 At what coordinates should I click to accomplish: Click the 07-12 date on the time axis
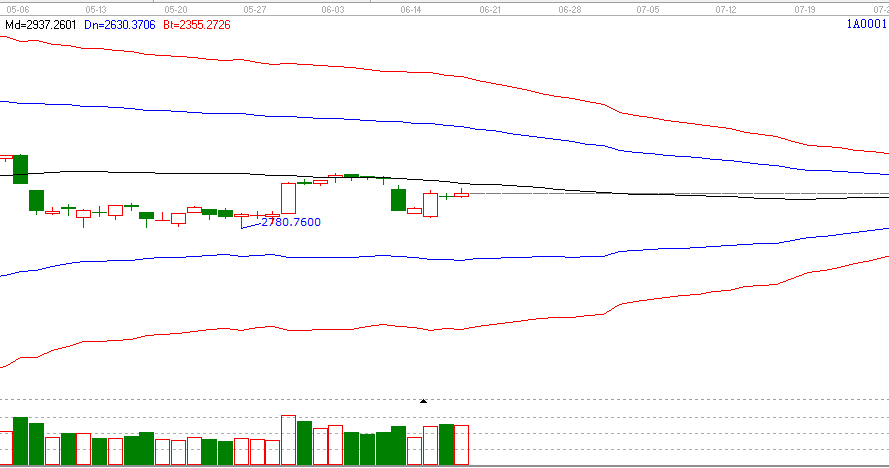[x=726, y=7]
